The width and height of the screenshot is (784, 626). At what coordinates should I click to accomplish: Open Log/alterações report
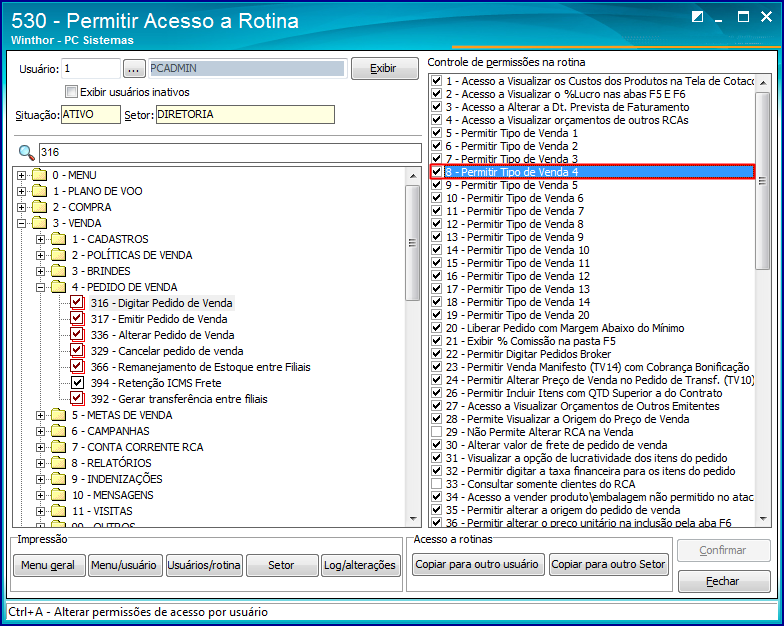360,565
